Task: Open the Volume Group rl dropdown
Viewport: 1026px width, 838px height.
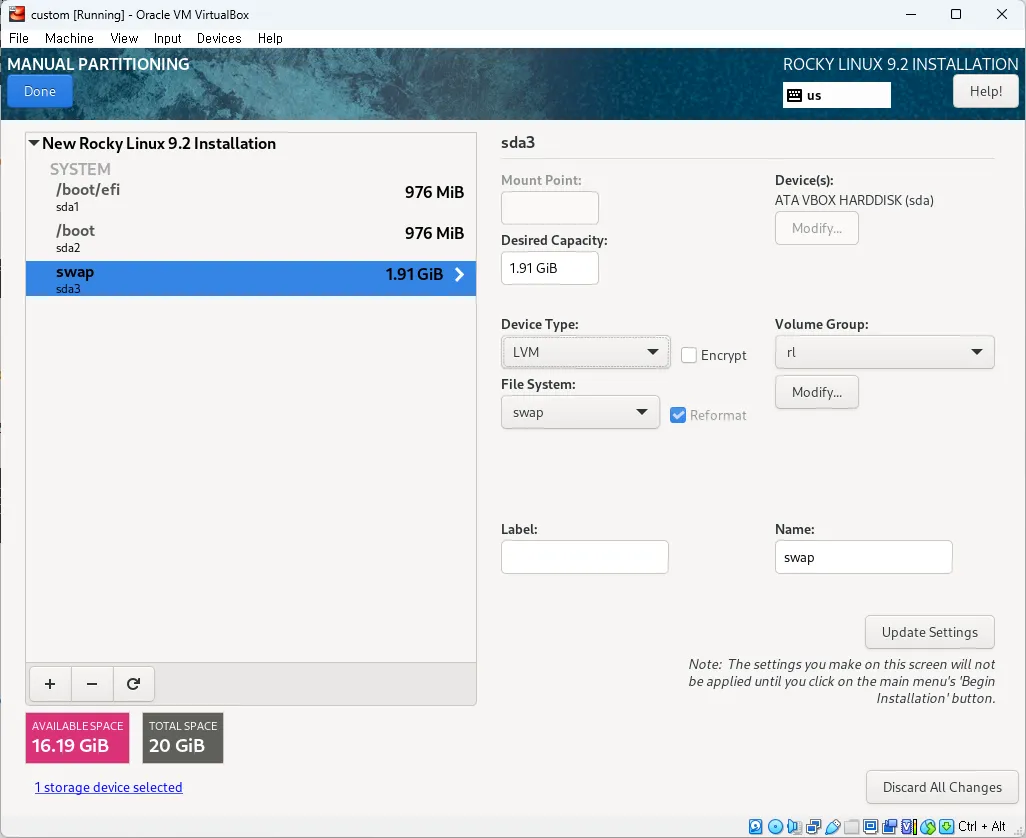Action: coord(884,352)
